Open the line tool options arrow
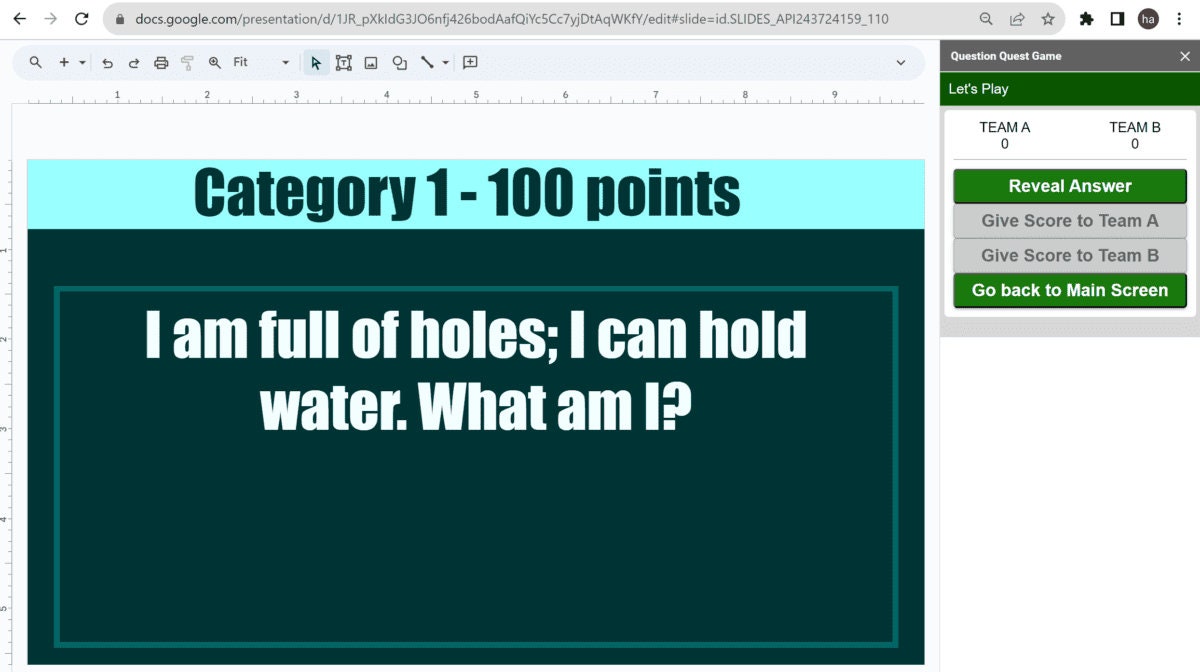Image resolution: width=1200 pixels, height=672 pixels. 444,62
